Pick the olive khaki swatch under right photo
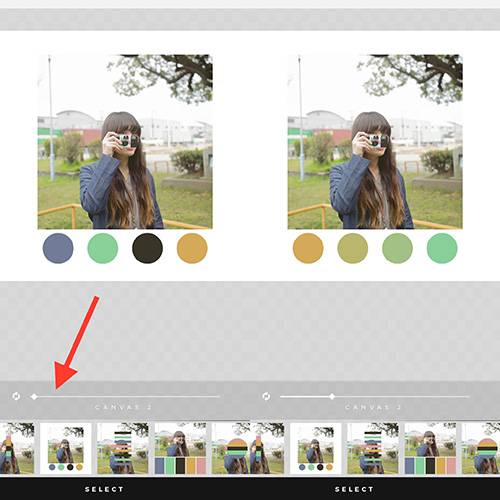Viewport: 500px width, 500px height. 353,248
